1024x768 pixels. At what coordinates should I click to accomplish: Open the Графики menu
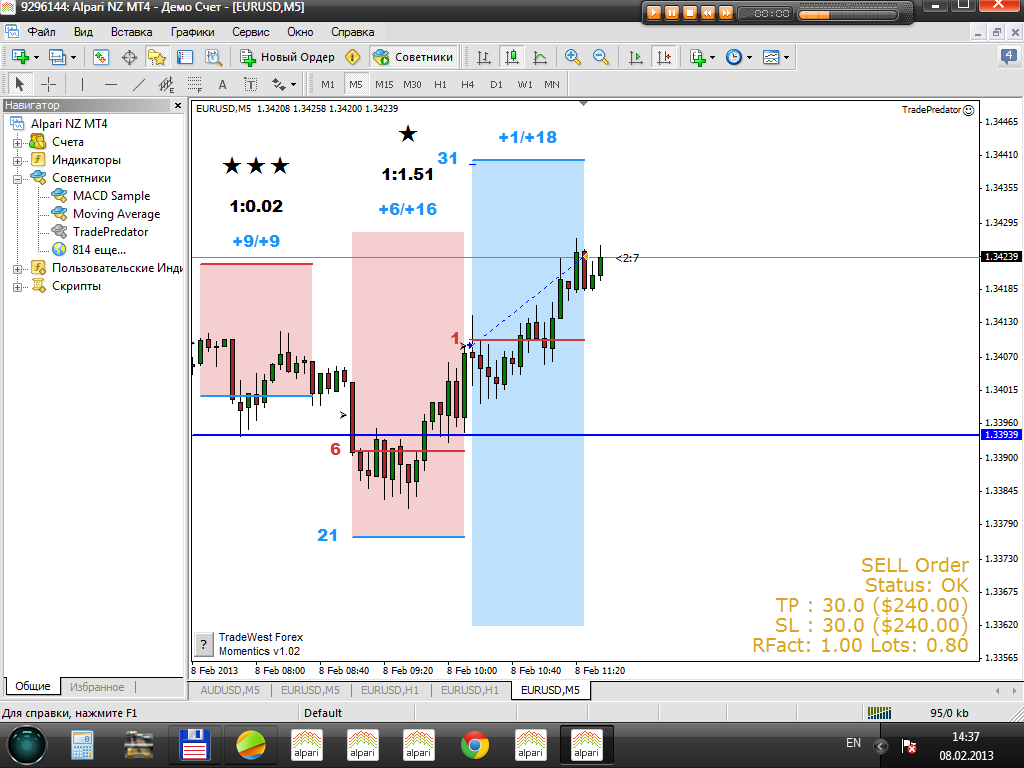click(x=193, y=31)
